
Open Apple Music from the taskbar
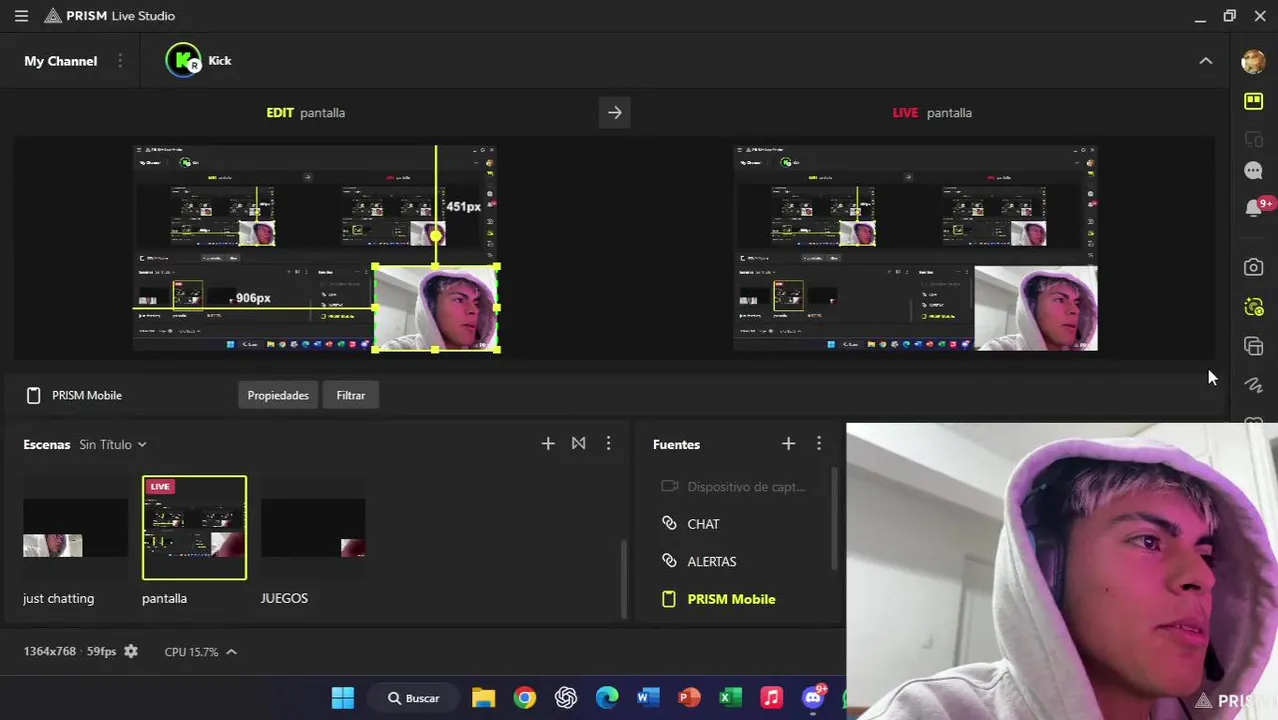[x=771, y=698]
